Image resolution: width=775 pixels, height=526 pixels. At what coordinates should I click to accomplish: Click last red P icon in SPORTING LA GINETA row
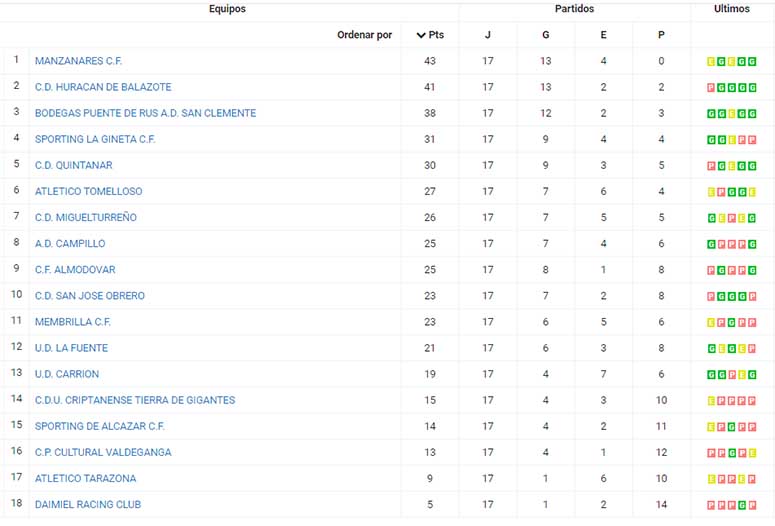point(752,140)
